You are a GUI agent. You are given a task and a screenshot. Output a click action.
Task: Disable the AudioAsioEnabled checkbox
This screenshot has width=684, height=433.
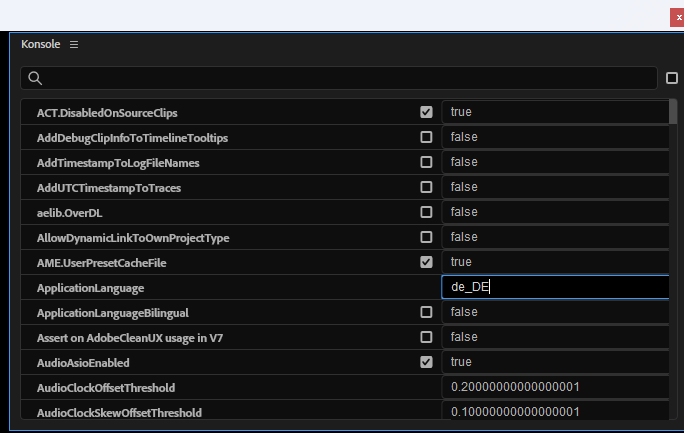[427, 362]
